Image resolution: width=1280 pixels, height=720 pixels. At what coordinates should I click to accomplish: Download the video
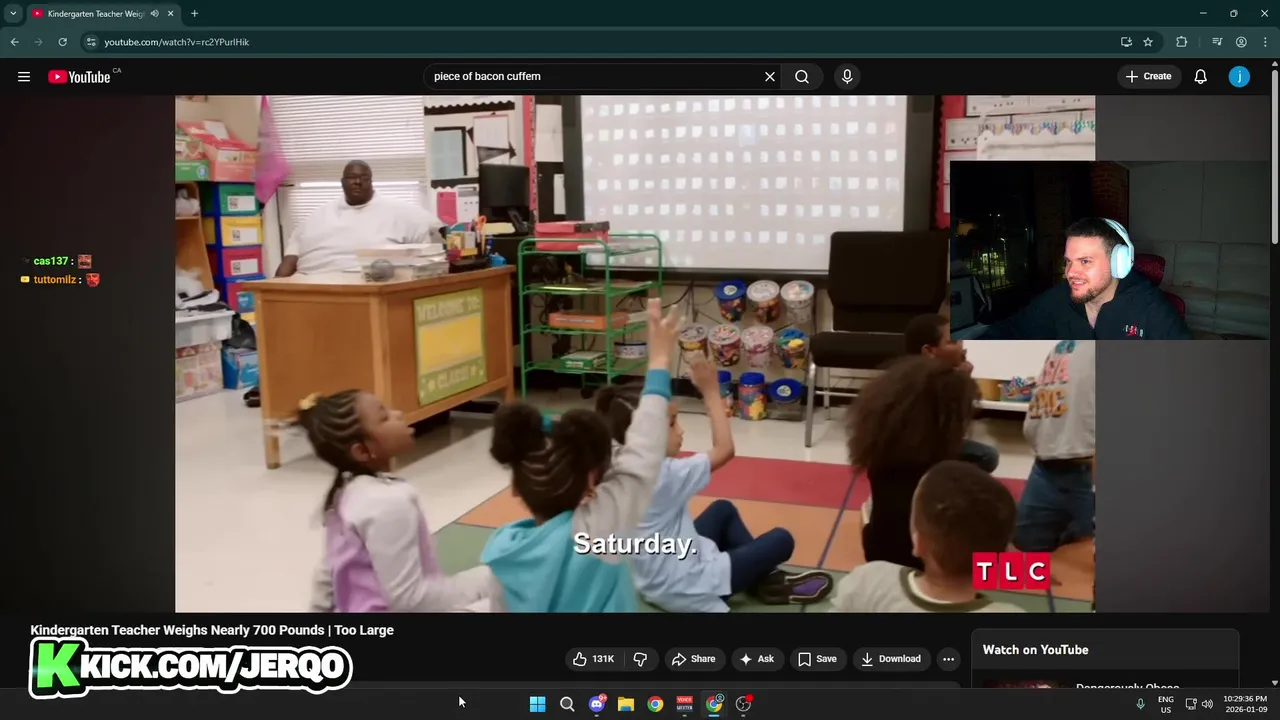(891, 659)
